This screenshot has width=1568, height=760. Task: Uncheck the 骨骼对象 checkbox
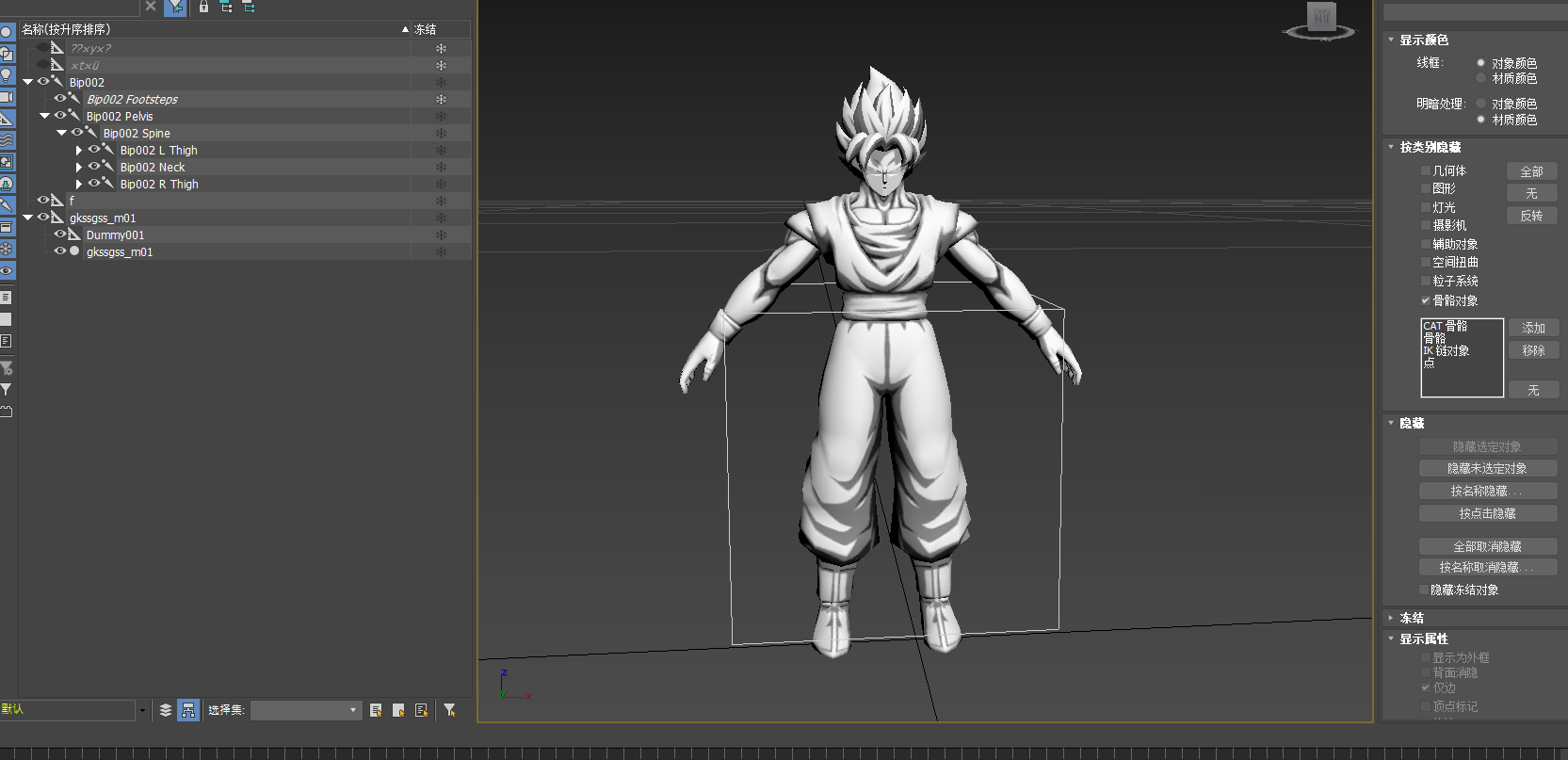[1425, 300]
